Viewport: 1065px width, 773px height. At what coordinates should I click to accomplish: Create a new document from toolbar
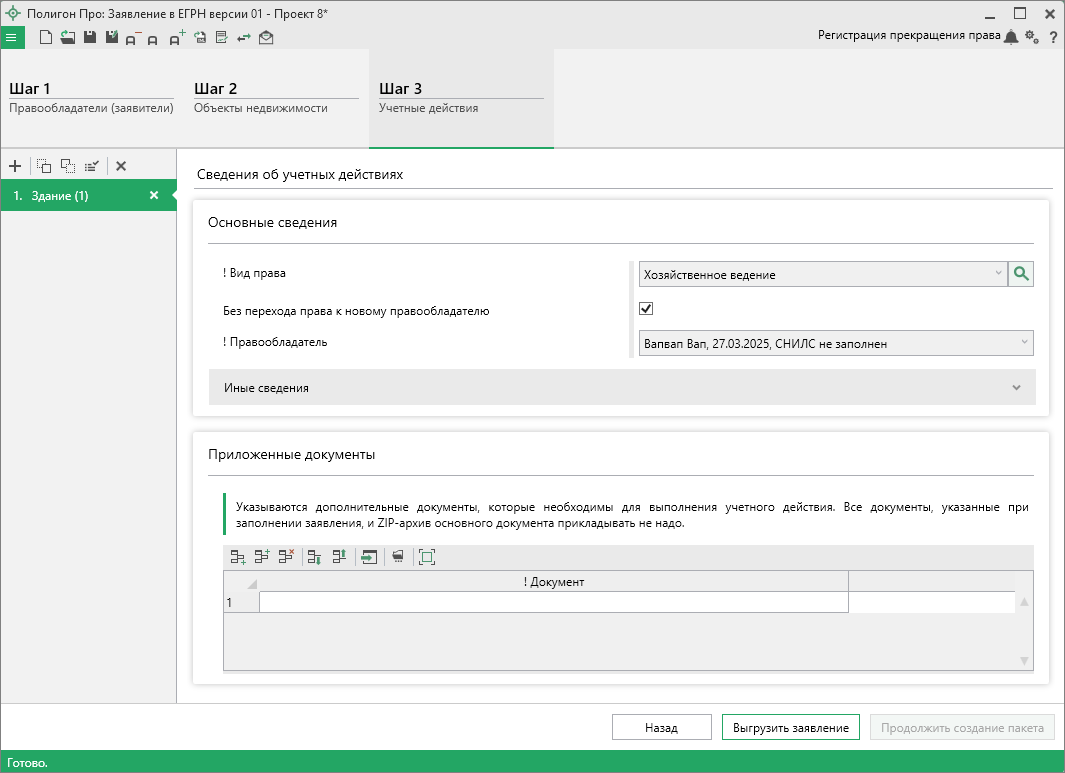[x=46, y=37]
